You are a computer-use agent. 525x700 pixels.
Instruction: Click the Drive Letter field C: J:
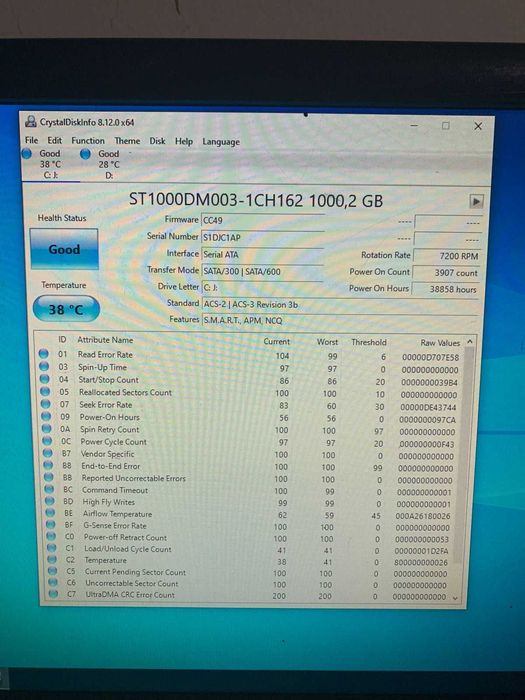pyautogui.click(x=262, y=288)
